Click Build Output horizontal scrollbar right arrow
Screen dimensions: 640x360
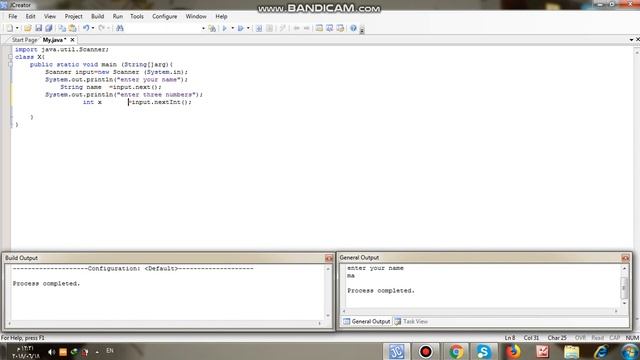pyautogui.click(x=320, y=323)
